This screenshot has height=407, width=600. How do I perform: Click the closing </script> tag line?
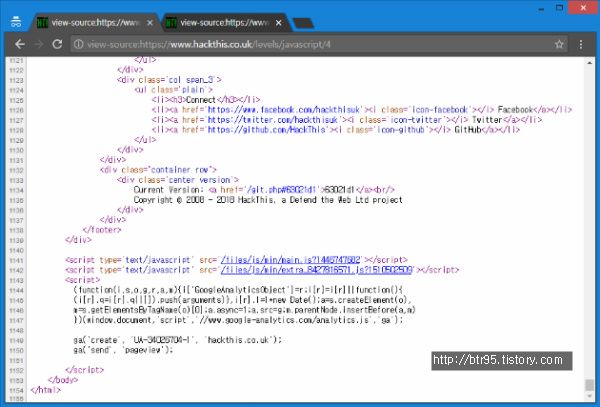(85, 370)
